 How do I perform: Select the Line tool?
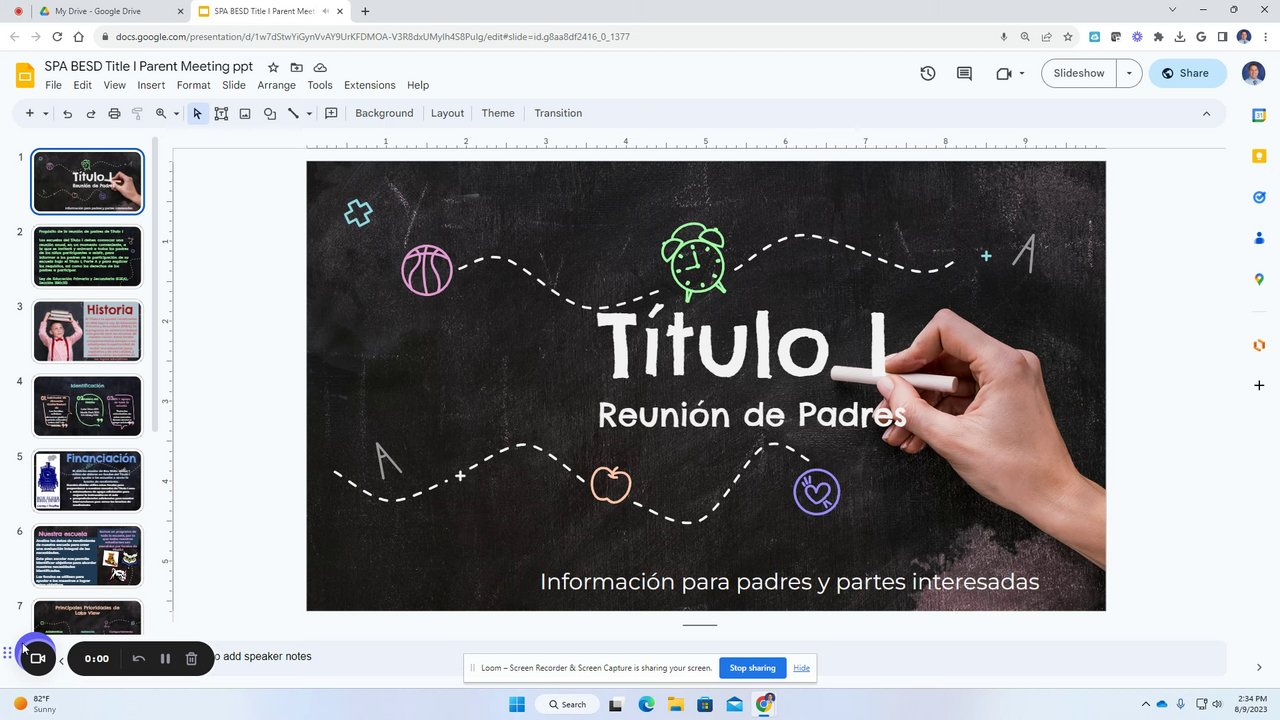293,114
